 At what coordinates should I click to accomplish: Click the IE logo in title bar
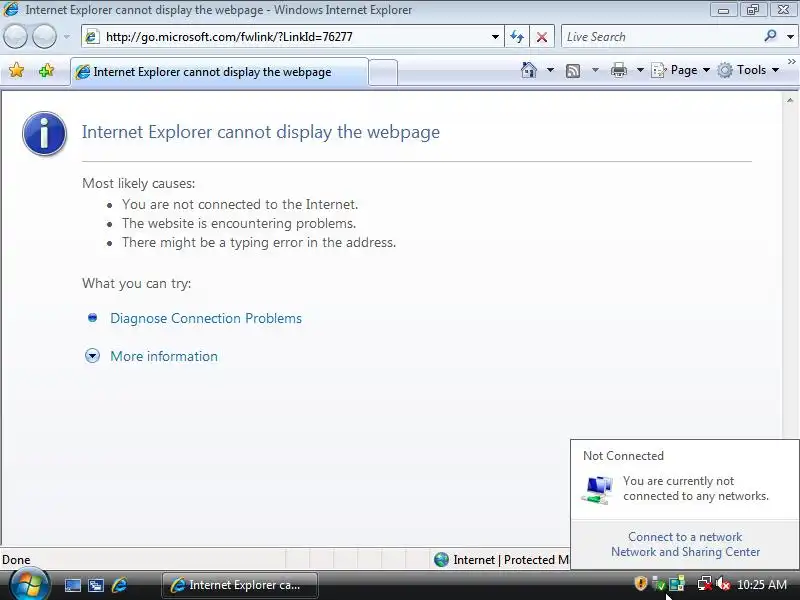pyautogui.click(x=11, y=9)
